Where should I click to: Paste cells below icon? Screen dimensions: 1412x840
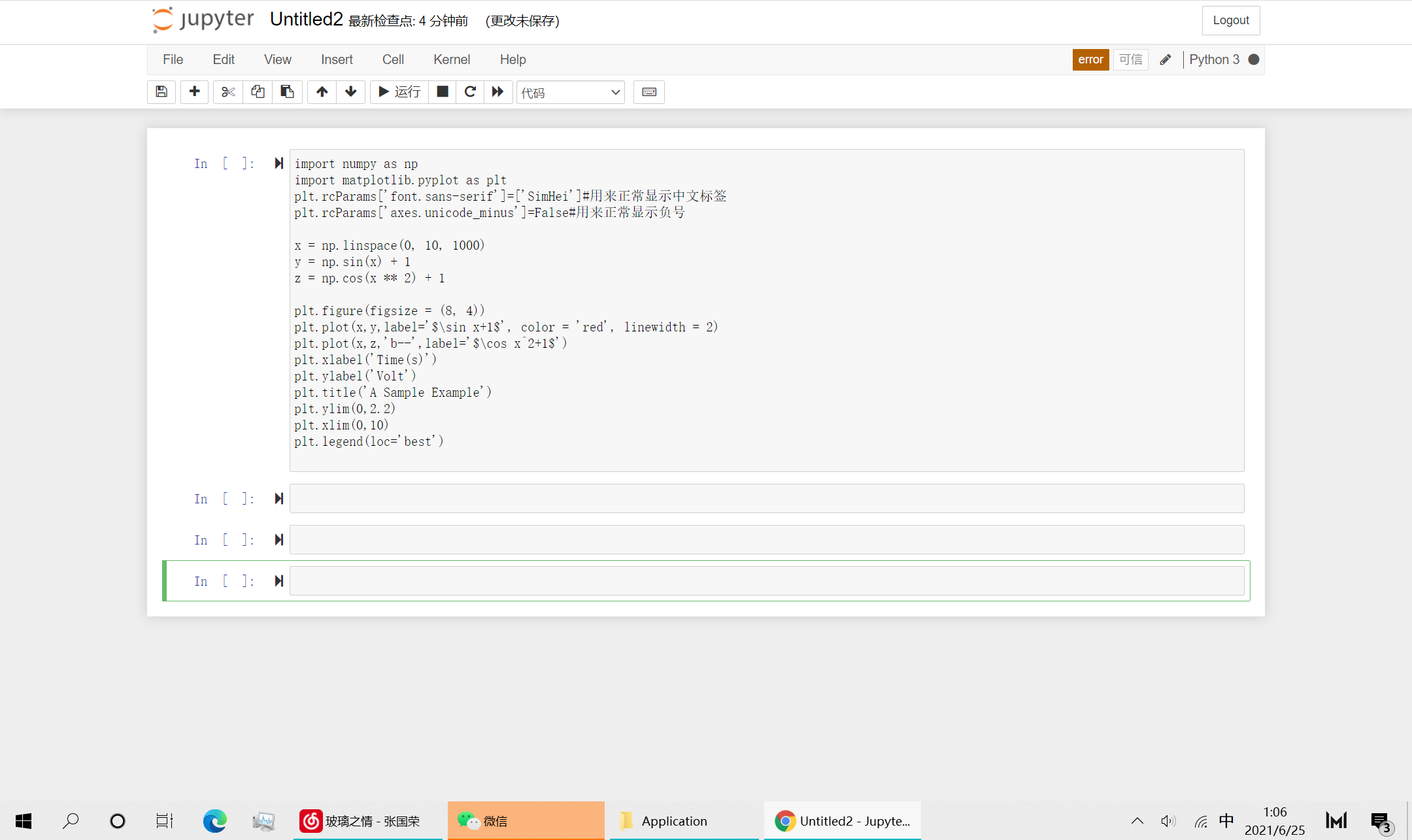point(287,92)
